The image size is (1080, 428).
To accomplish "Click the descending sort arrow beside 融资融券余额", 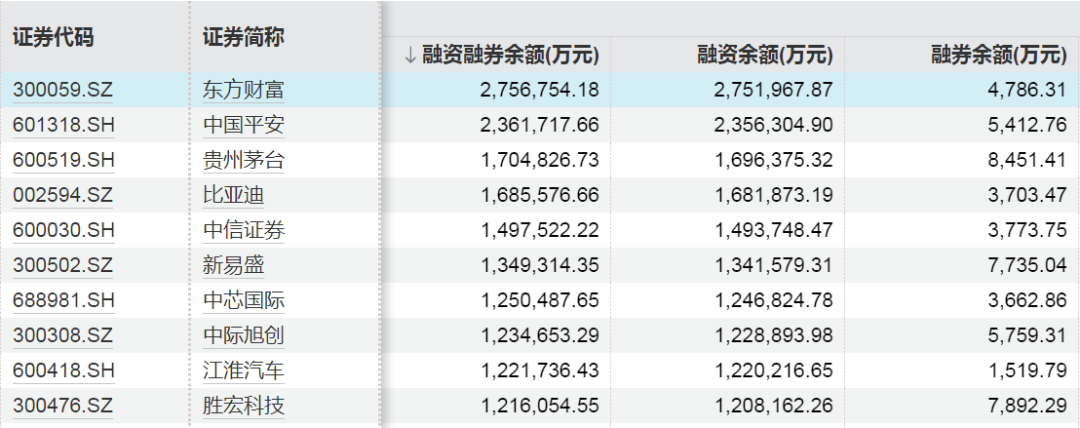I will coord(411,55).
